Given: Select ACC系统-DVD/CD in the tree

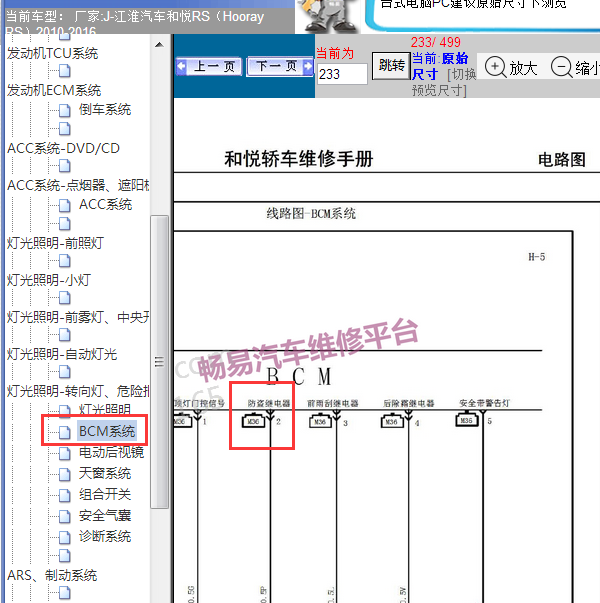Looking at the screenshot, I should [63, 148].
